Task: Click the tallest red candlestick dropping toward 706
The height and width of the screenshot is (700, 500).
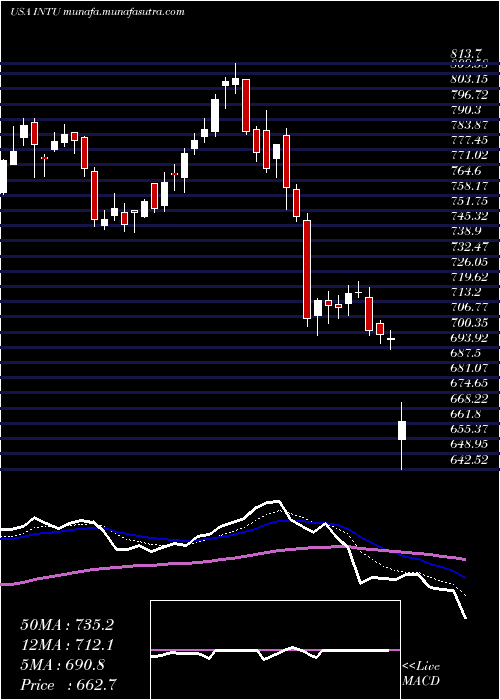Action: click(307, 269)
